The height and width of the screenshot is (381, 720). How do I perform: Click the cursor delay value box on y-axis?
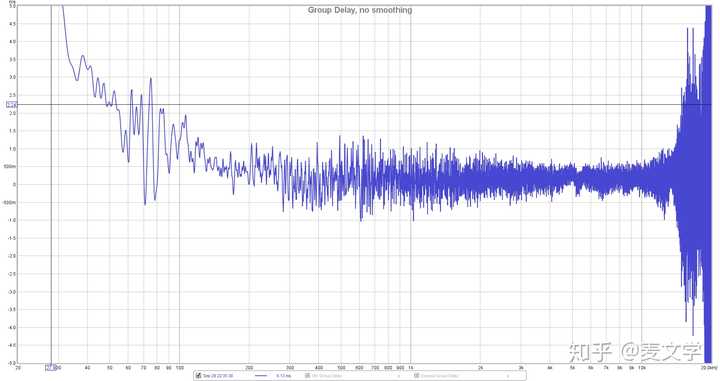(11, 105)
